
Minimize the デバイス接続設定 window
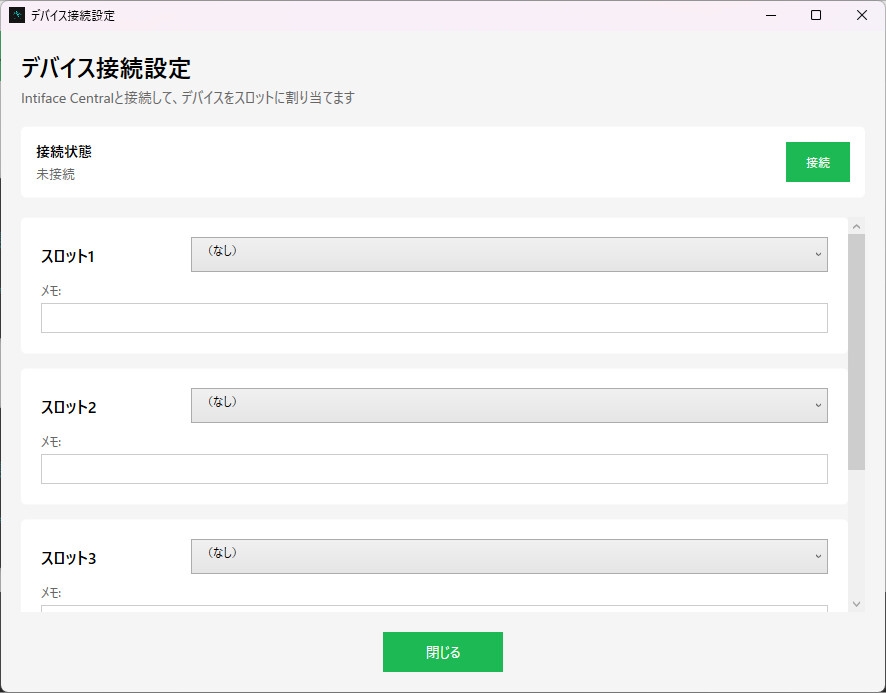pyautogui.click(x=770, y=15)
